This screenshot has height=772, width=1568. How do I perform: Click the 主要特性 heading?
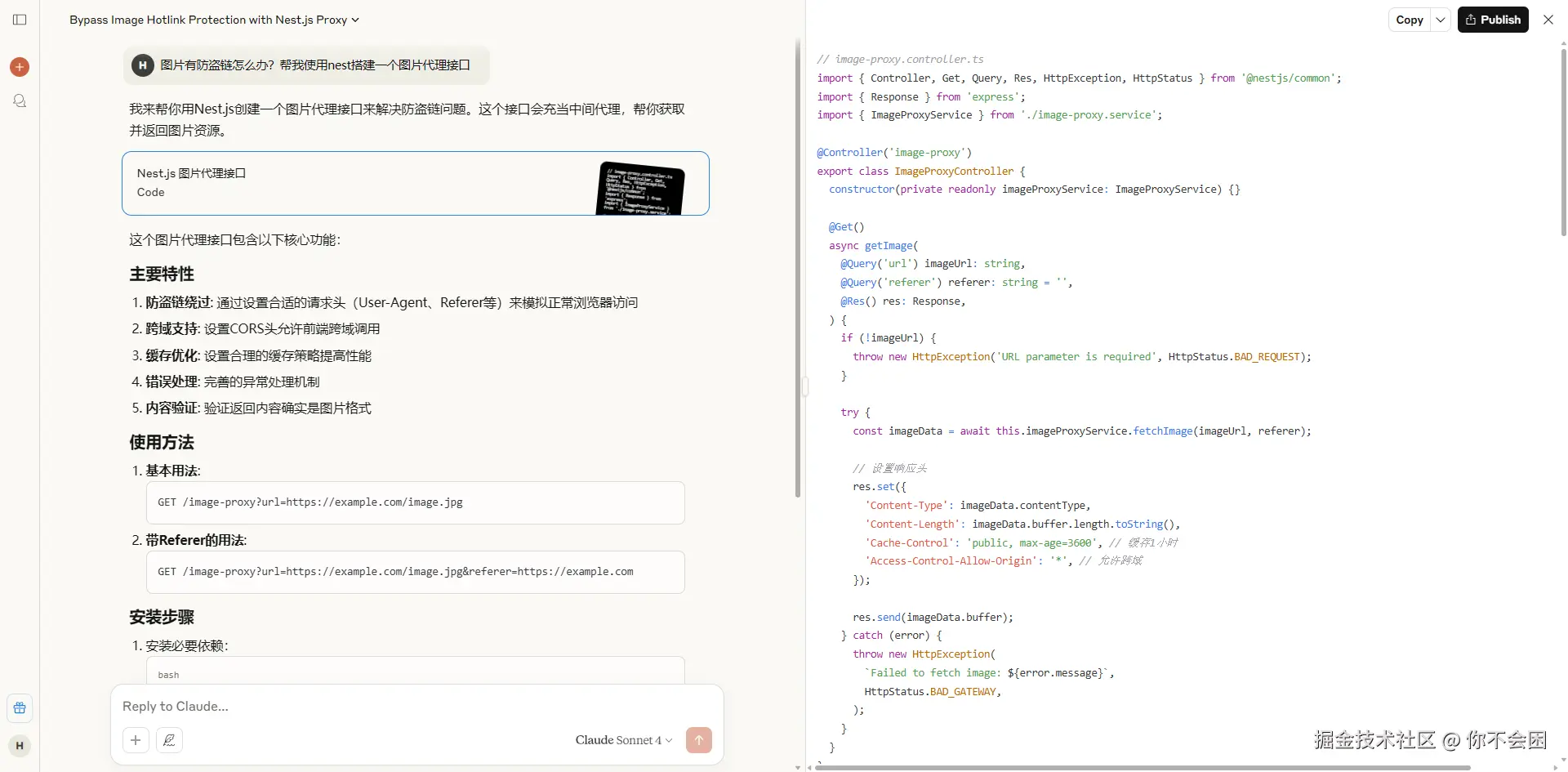click(x=162, y=274)
